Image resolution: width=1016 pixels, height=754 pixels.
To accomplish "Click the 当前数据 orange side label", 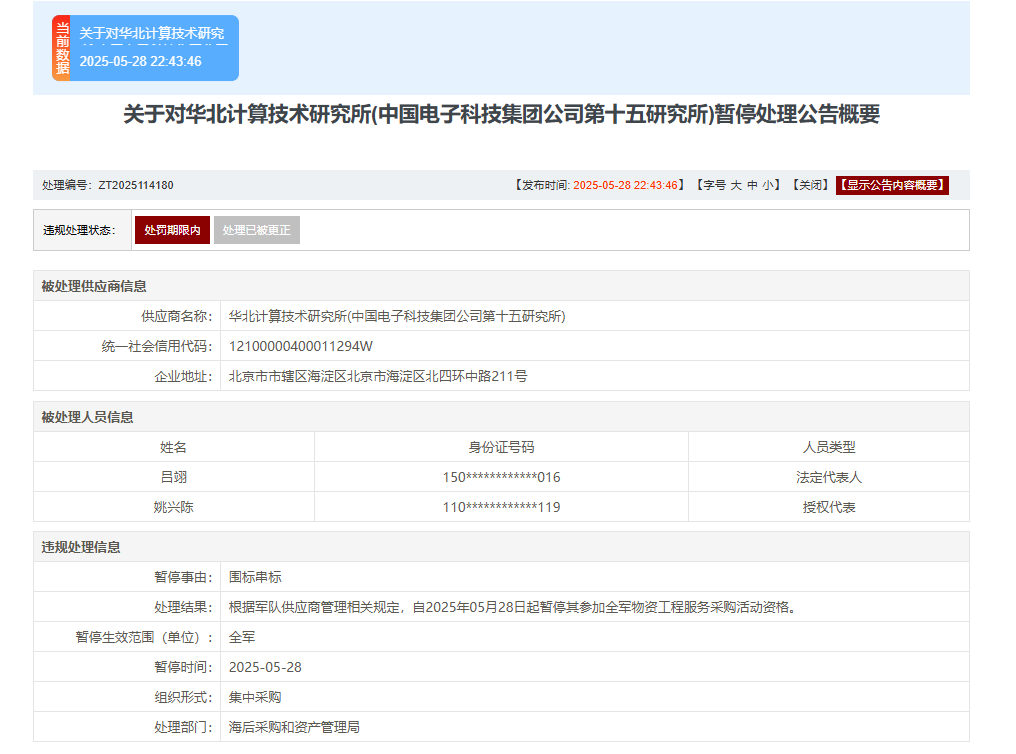I will 62,48.
